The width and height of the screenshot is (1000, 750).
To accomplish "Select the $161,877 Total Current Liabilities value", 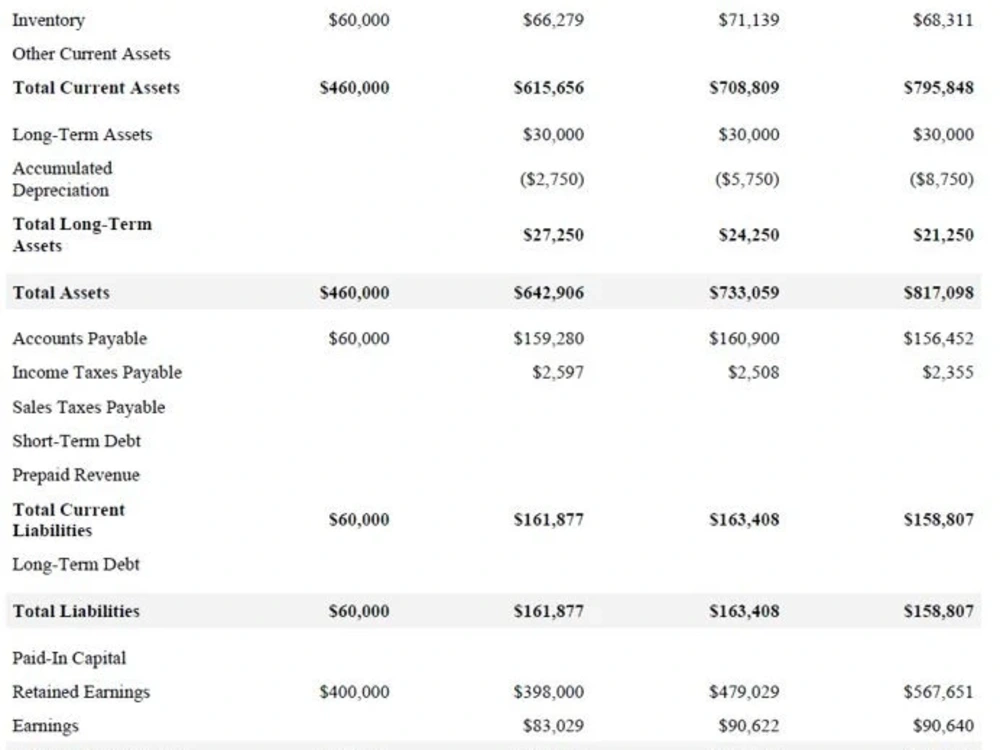I will (x=548, y=520).
